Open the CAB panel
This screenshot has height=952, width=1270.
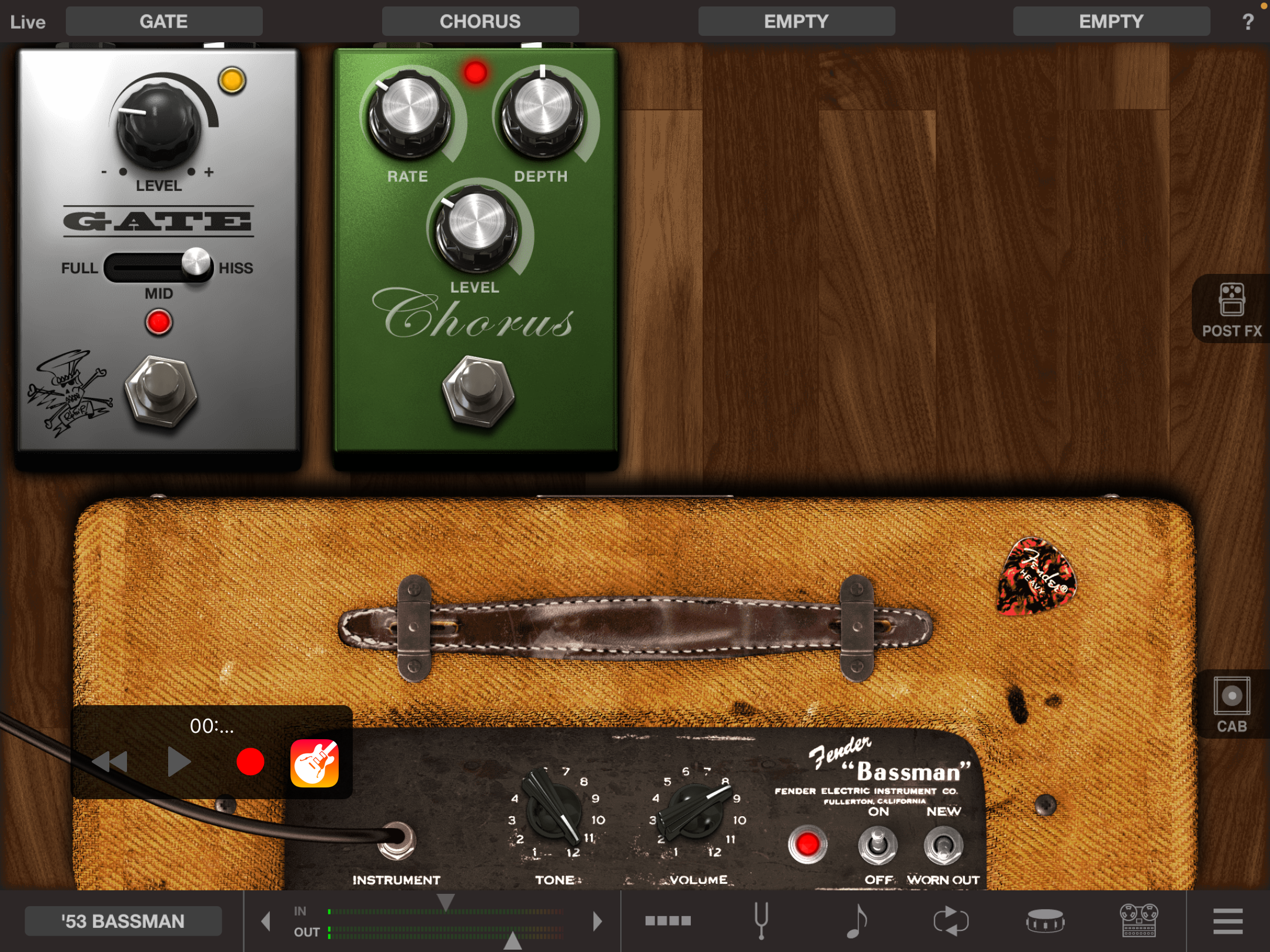pos(1232,704)
